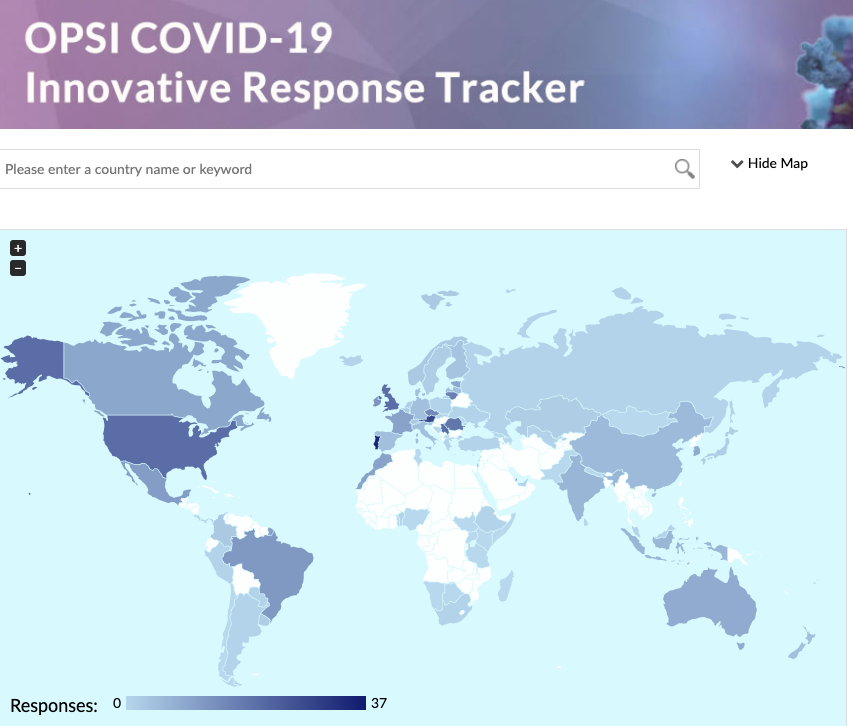Select Brazil on the world map
853x726 pixels.
click(x=272, y=566)
